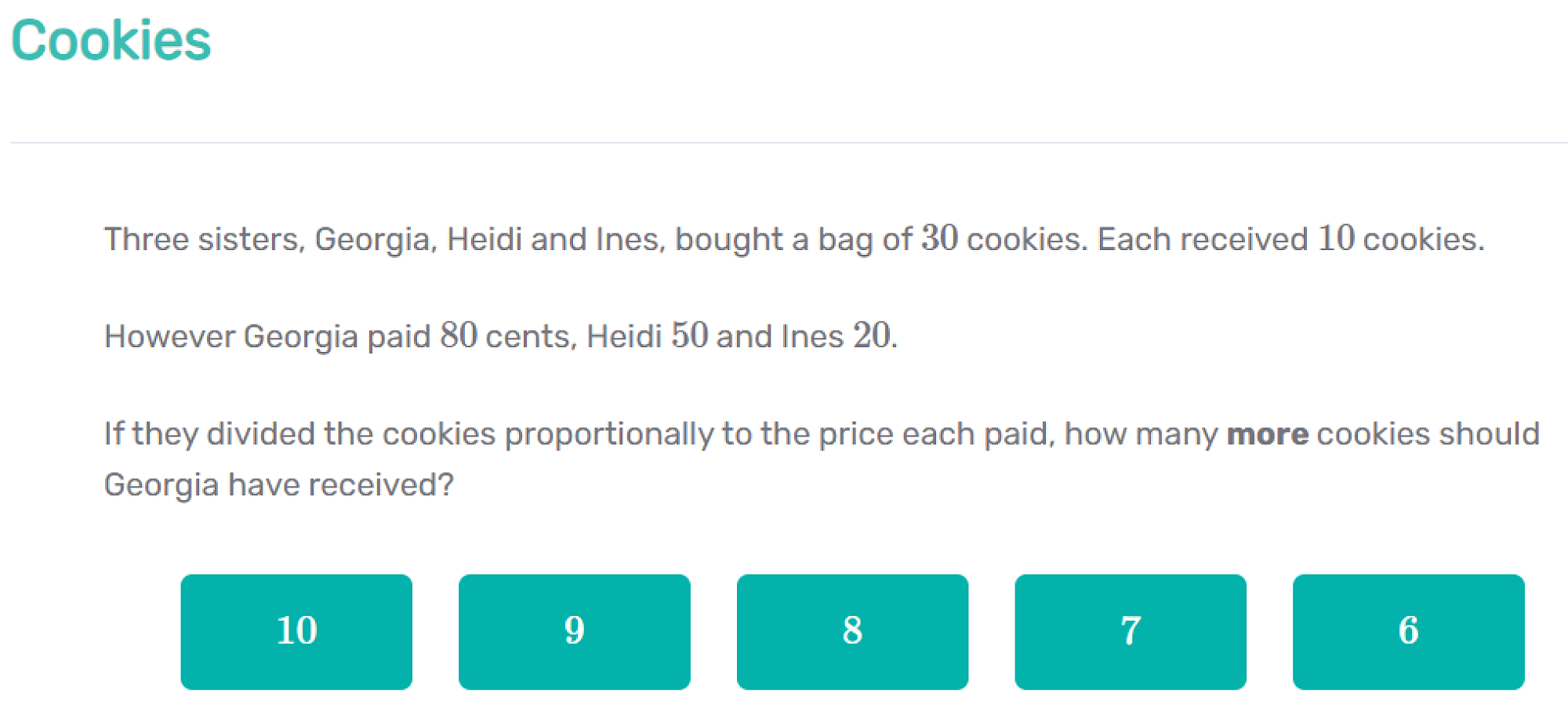
Task: Click the word "bought" in the first sentence
Action: coord(729,240)
